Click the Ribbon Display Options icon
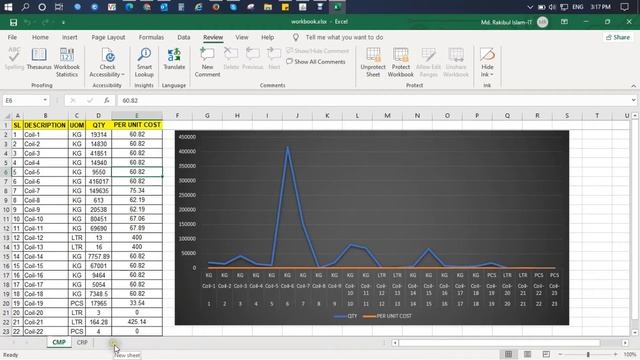 click(564, 22)
